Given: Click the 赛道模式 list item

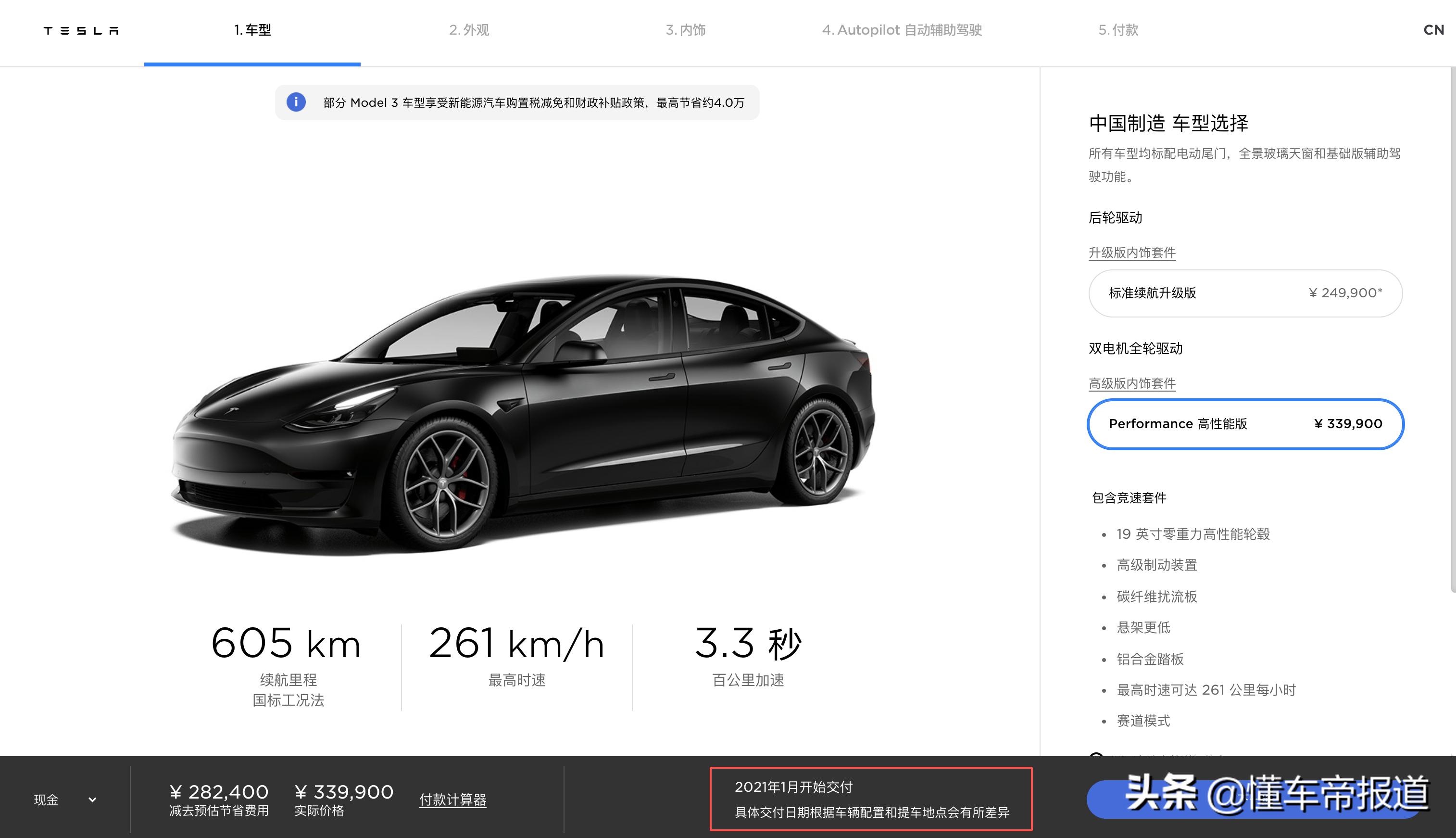Looking at the screenshot, I should (x=1143, y=721).
